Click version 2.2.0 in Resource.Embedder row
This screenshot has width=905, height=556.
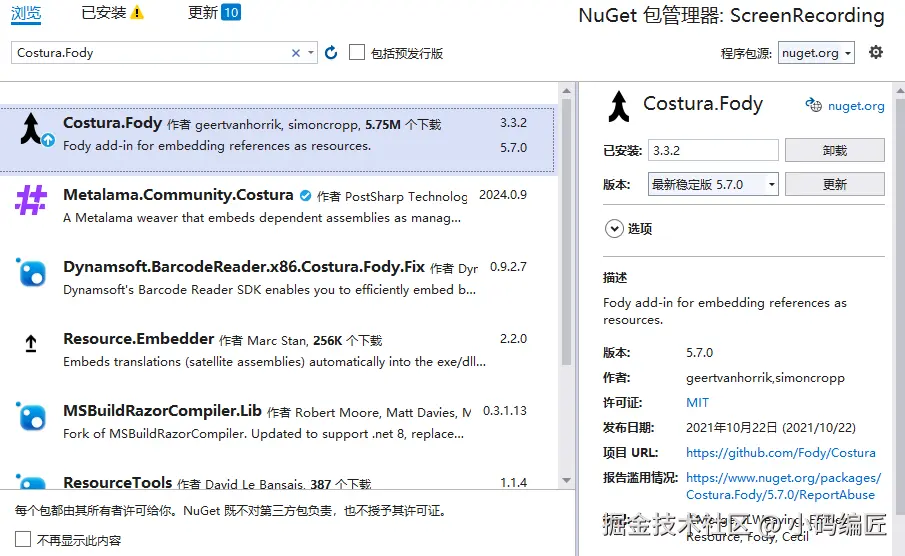[513, 339]
